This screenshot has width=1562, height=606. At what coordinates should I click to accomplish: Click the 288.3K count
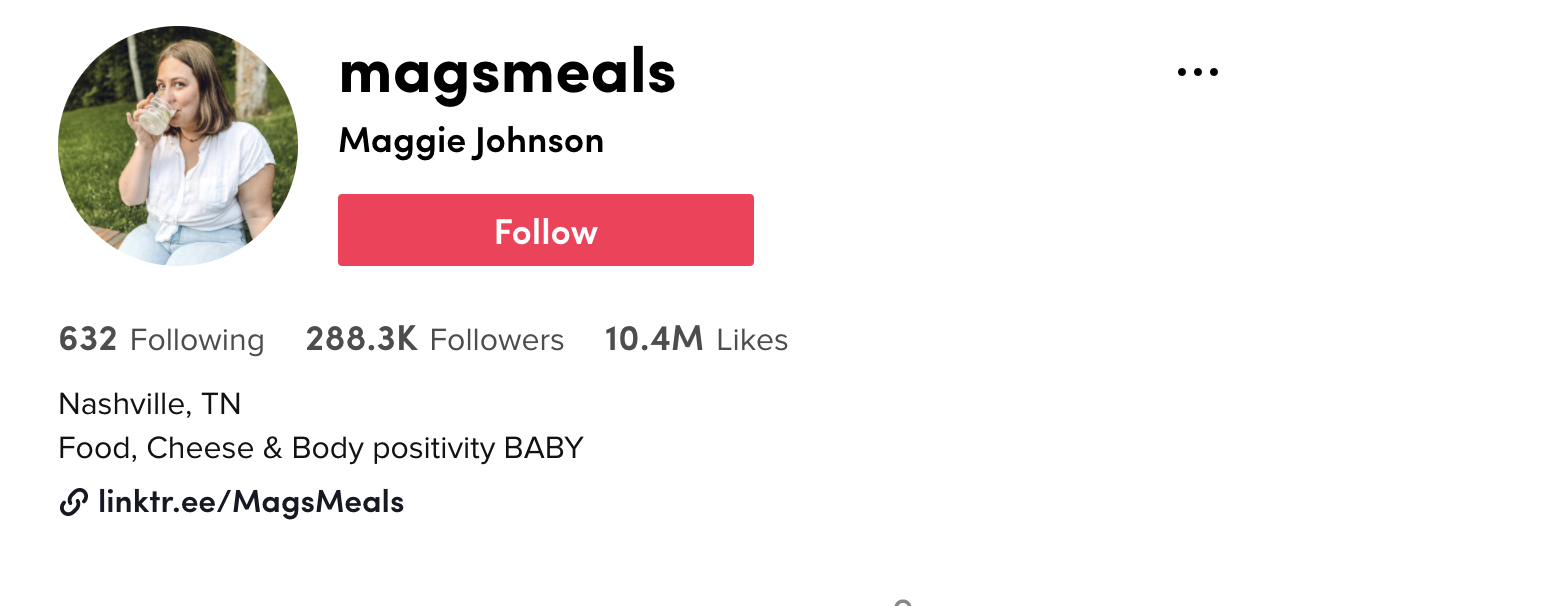[362, 340]
